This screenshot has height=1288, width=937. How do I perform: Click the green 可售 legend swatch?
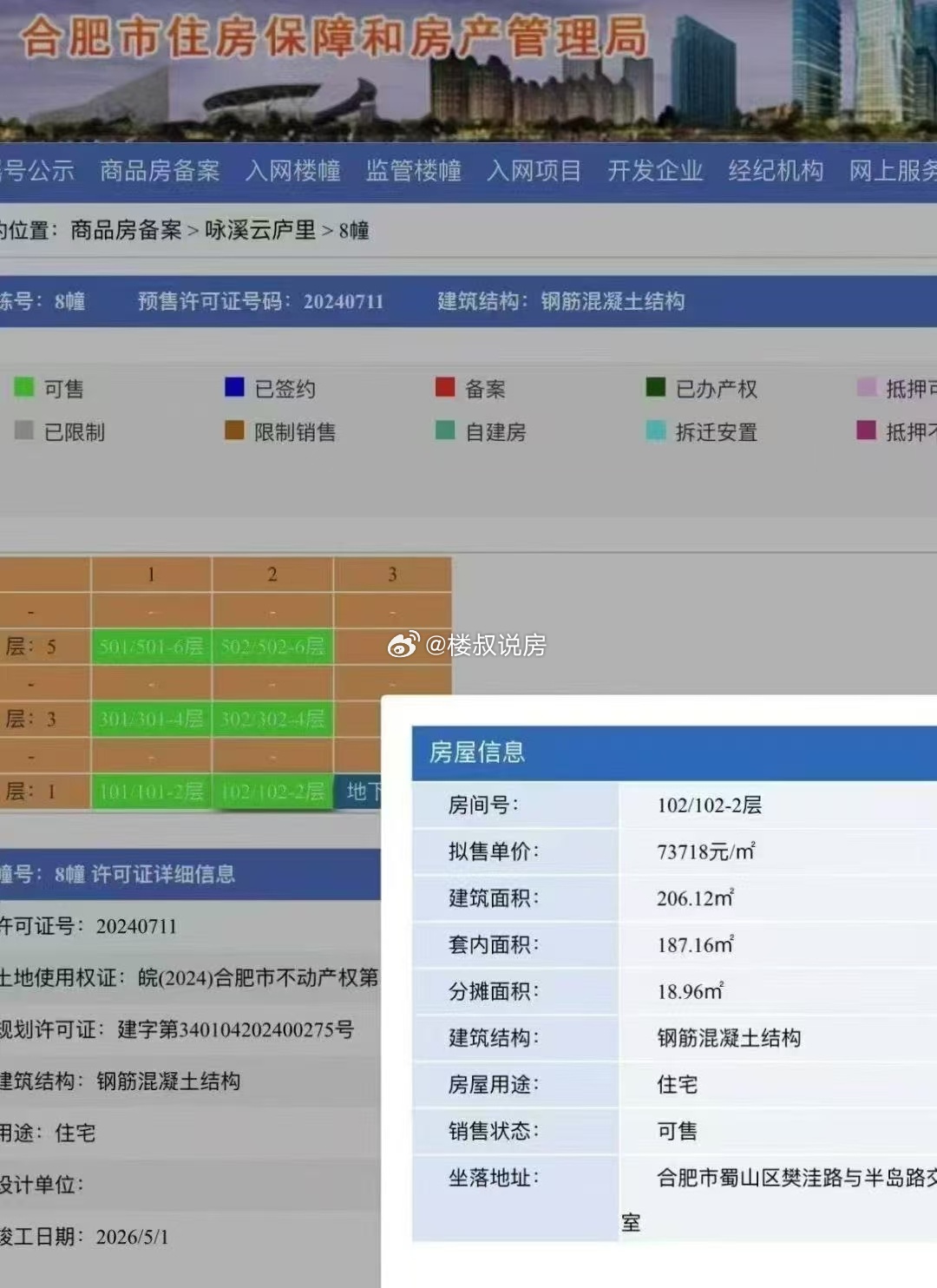24,387
